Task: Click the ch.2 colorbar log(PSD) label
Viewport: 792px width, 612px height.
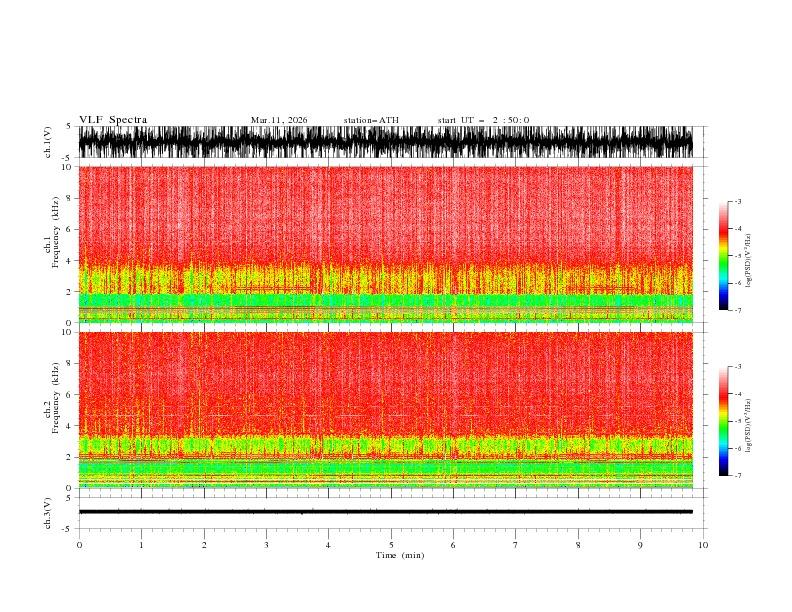Action: click(x=749, y=425)
